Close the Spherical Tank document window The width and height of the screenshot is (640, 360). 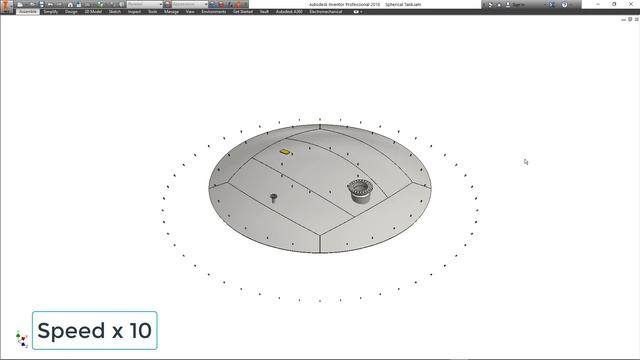point(636,19)
